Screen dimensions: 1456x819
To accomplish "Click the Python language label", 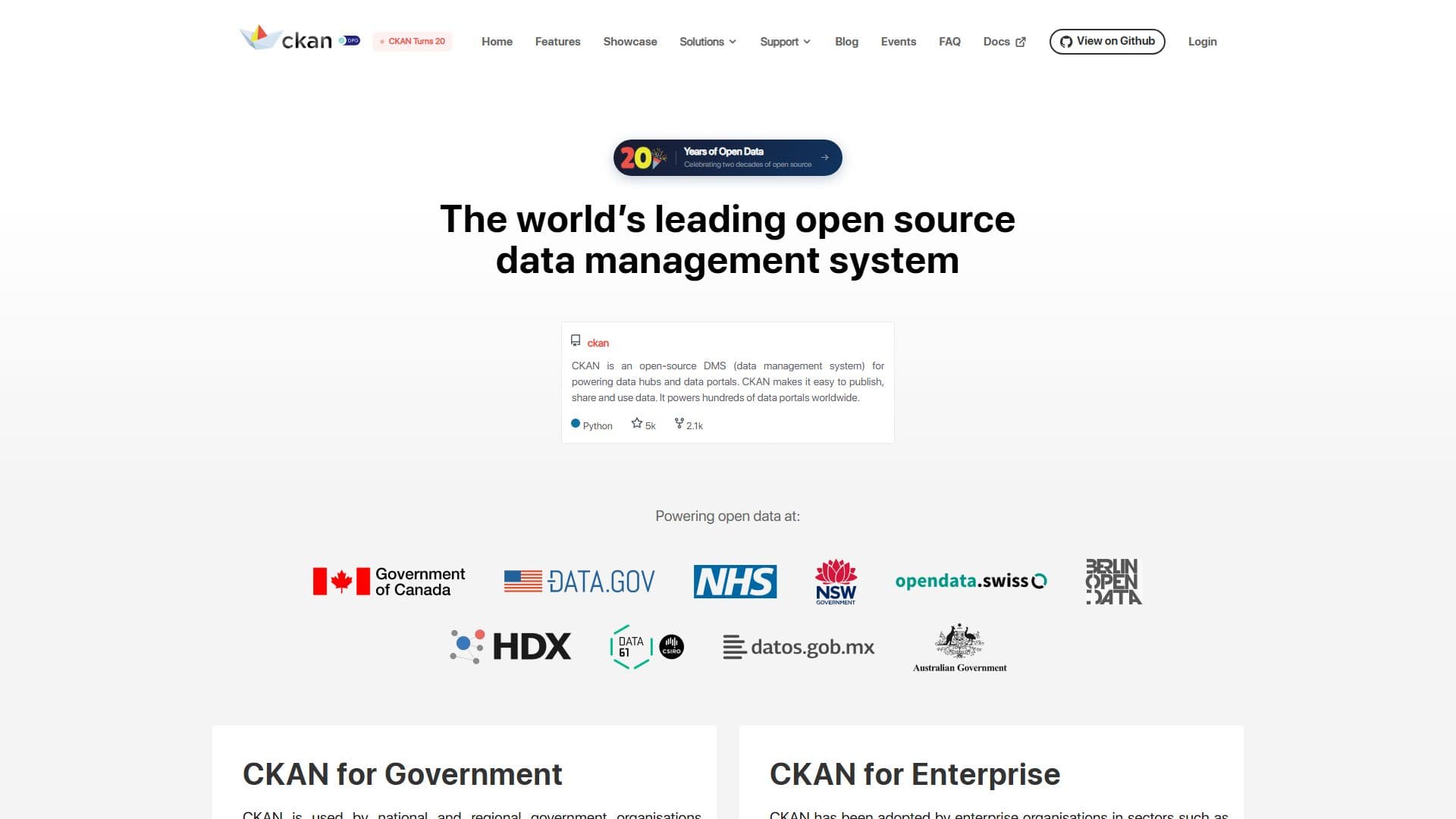I will coord(598,425).
